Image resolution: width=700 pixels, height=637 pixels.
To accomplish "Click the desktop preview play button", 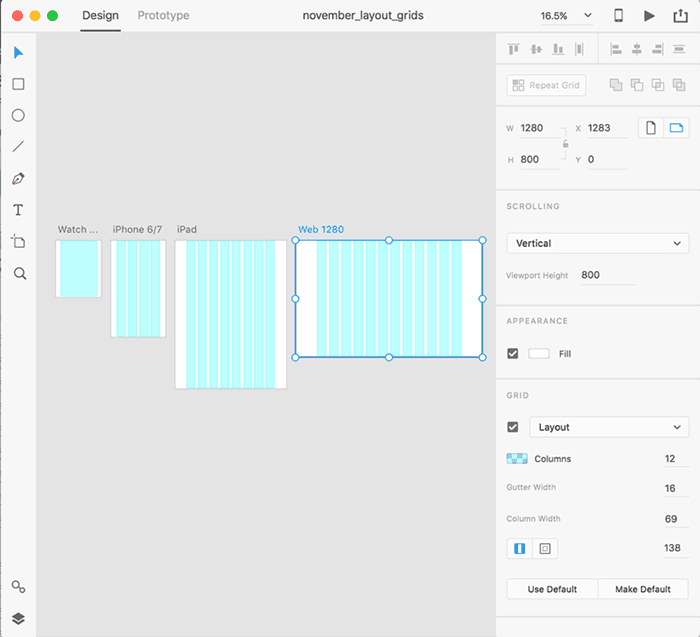I will 649,16.
